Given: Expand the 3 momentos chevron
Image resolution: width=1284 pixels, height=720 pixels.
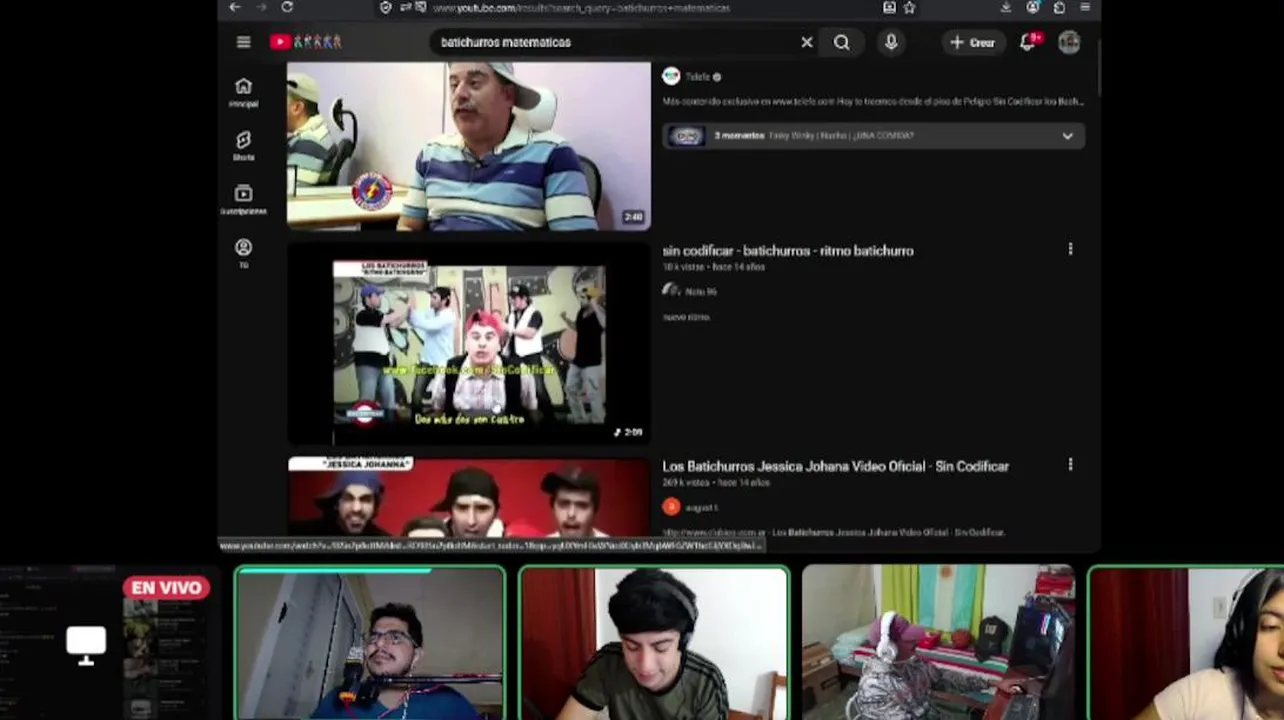Looking at the screenshot, I should pyautogui.click(x=1067, y=136).
